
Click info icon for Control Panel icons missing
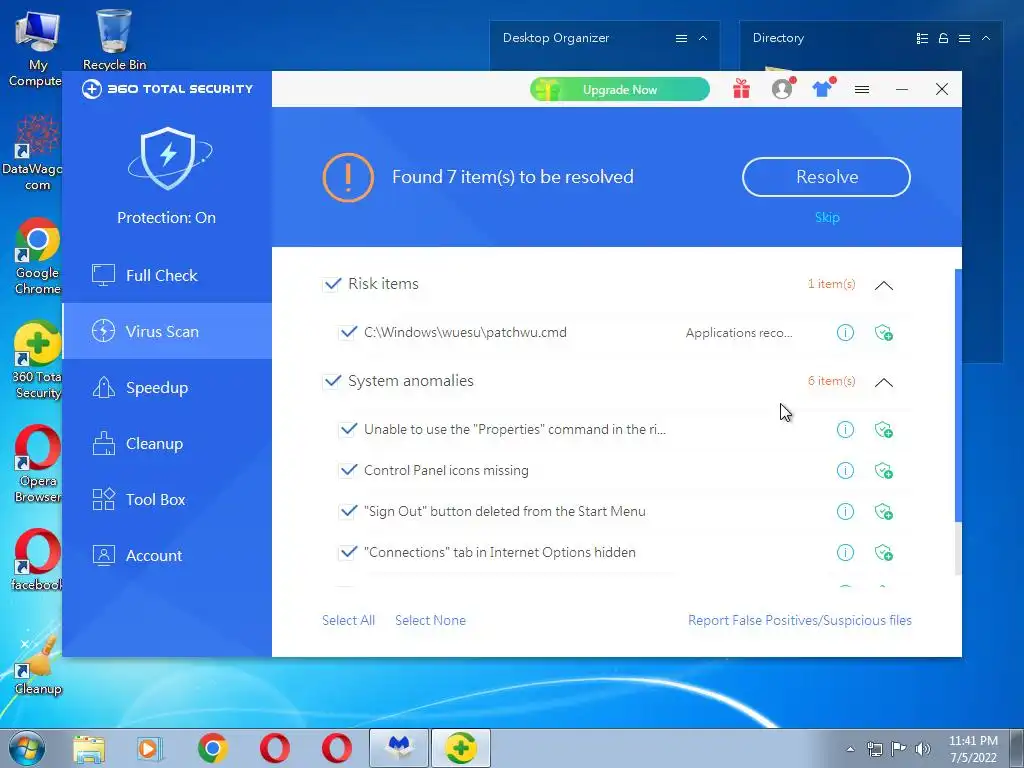(845, 470)
